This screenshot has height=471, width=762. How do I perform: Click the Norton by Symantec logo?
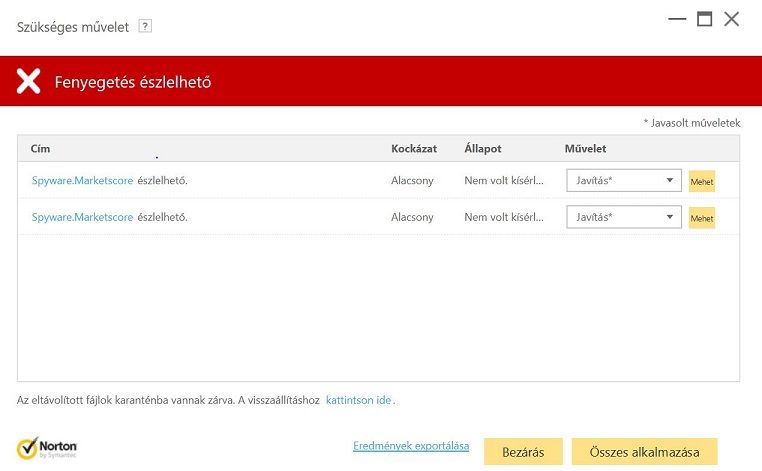[x=47, y=448]
